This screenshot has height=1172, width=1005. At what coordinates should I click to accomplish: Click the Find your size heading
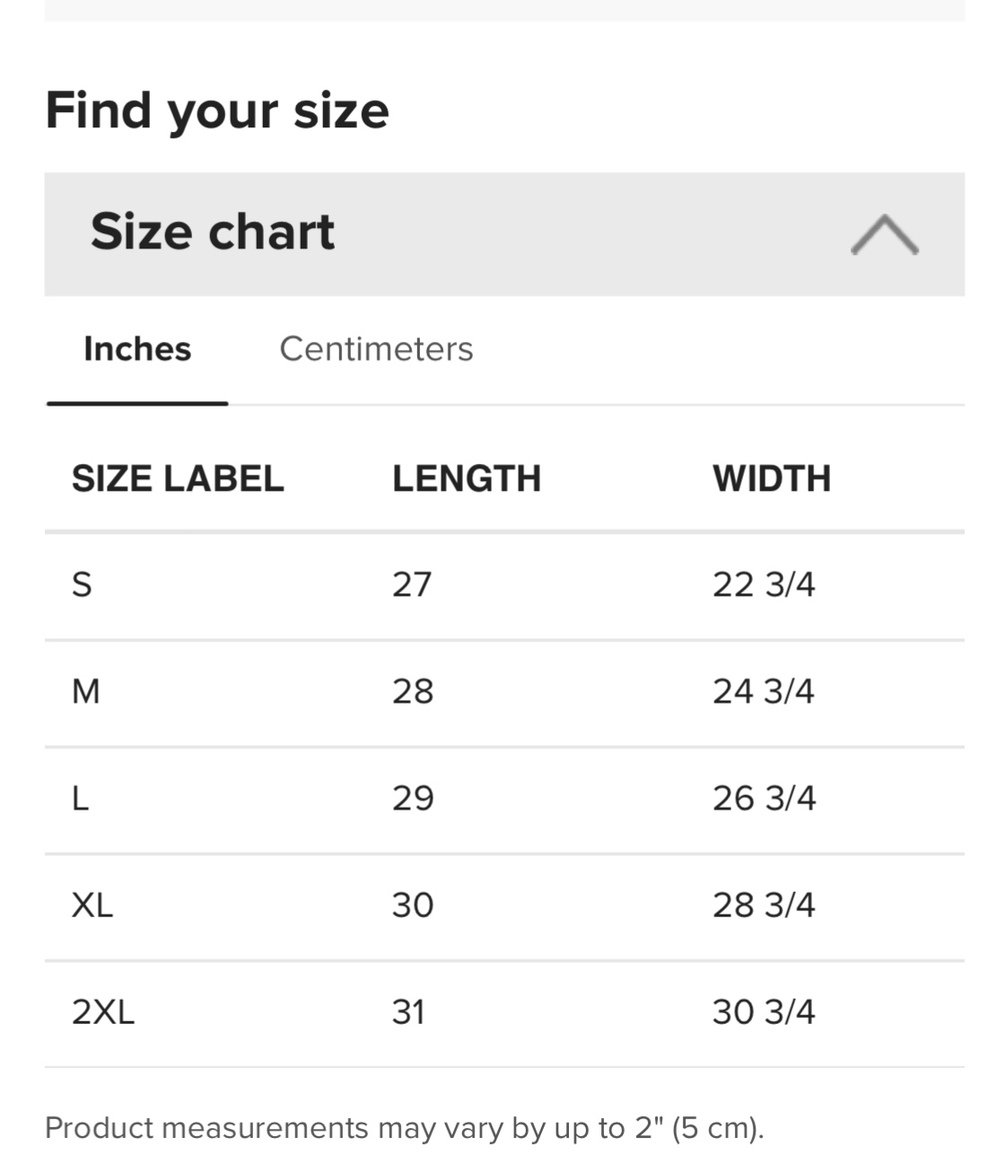217,110
